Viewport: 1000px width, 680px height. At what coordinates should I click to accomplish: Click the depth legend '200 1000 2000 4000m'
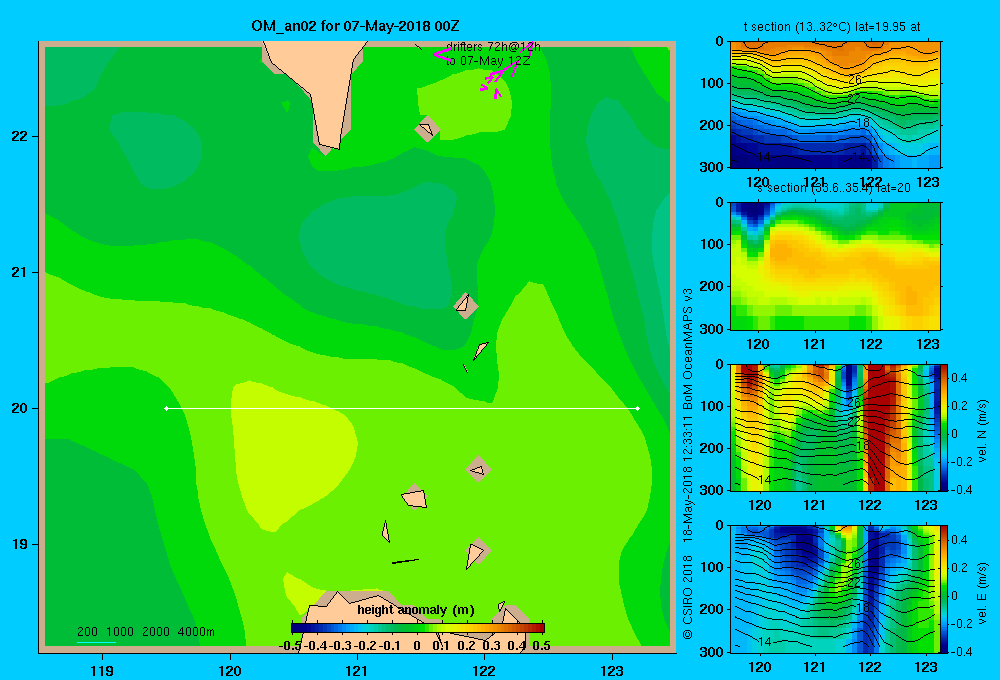pyautogui.click(x=145, y=632)
